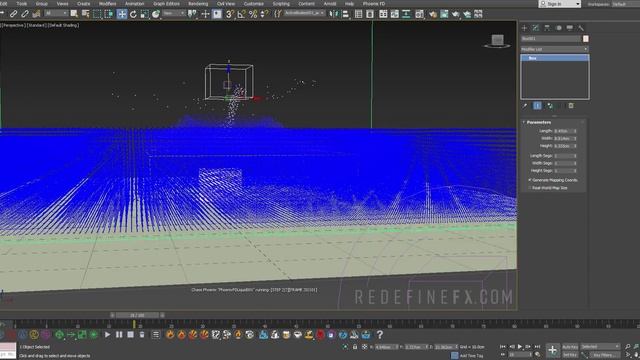The image size is (640, 360).
Task: Click Add Time Tag
Action: (x=471, y=356)
